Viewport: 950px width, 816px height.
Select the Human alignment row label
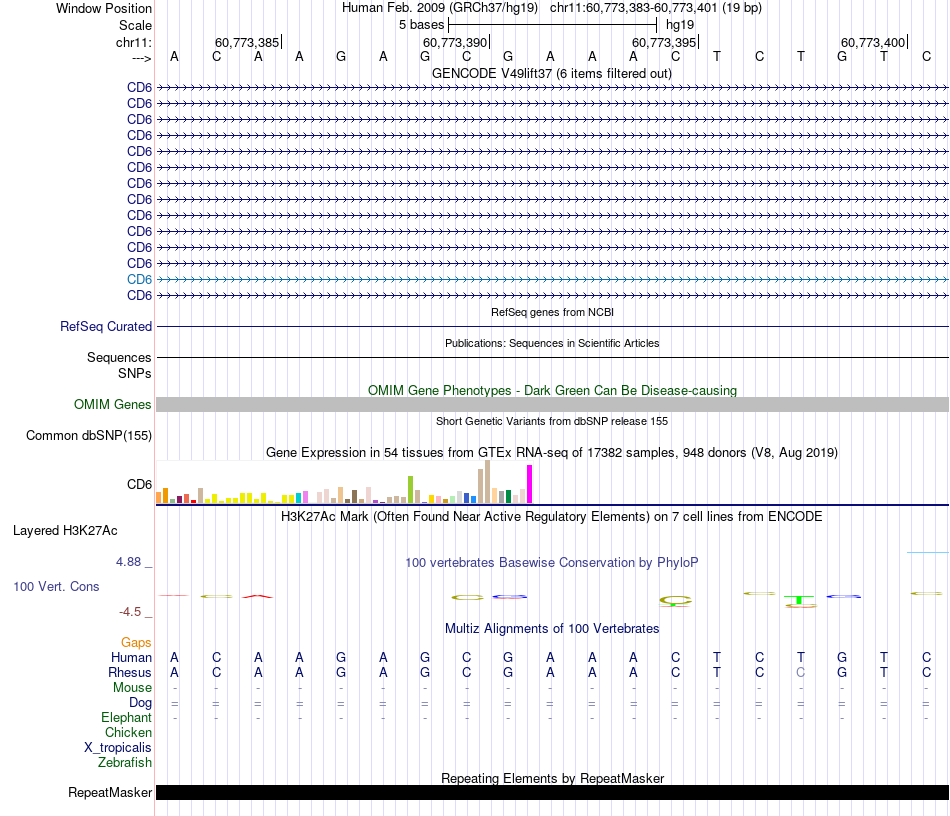pos(131,657)
